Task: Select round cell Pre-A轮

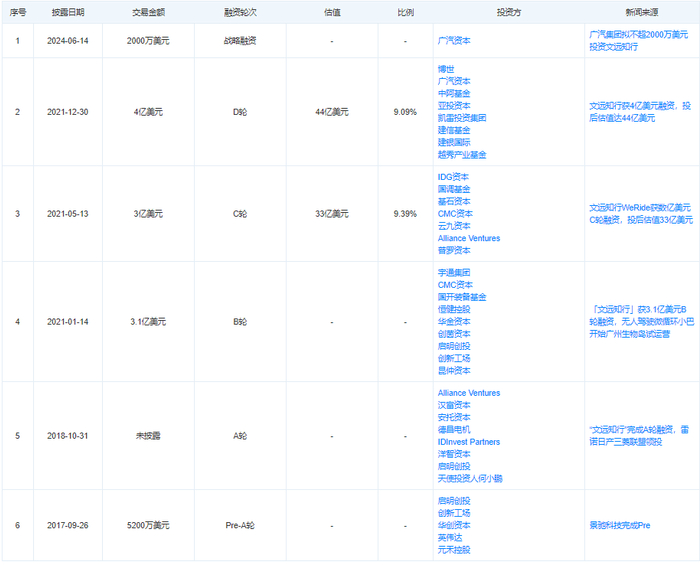Action: (x=240, y=526)
